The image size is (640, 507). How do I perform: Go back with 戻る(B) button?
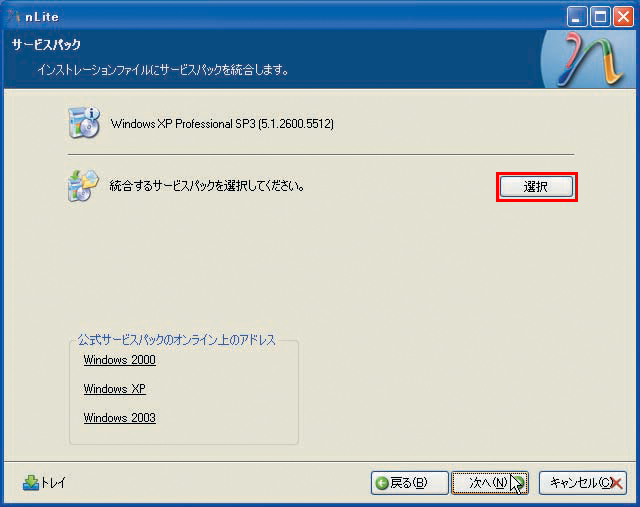click(x=409, y=483)
